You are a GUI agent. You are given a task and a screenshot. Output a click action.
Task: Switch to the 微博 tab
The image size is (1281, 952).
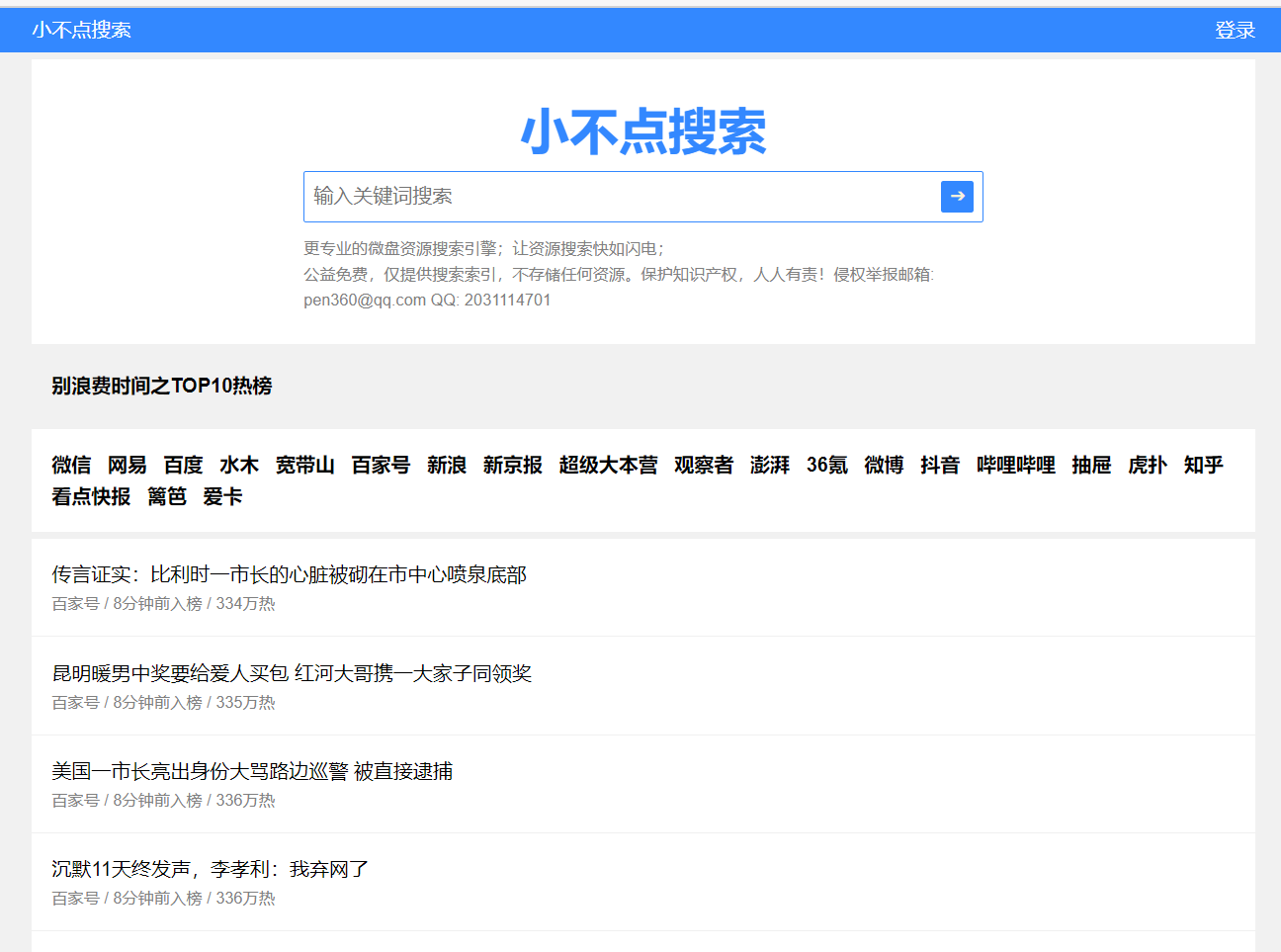(884, 465)
